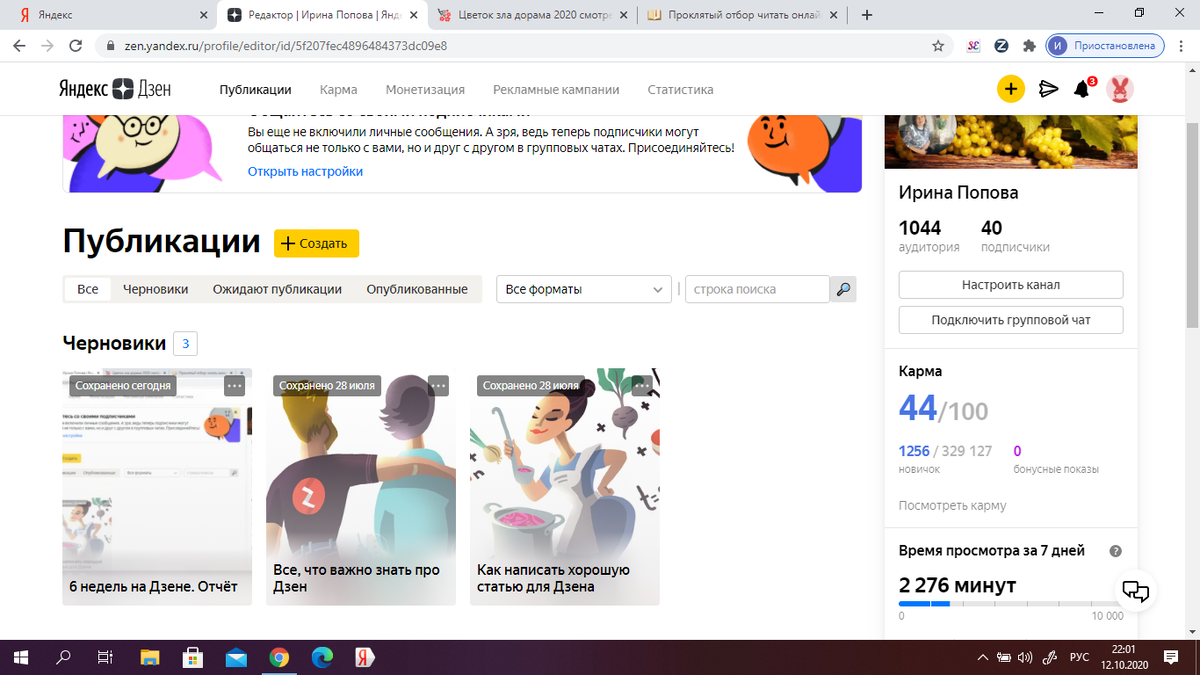This screenshot has width=1200, height=675.
Task: Switch to 'Цветок зла дорама 2020' browser tab
Action: click(x=533, y=15)
